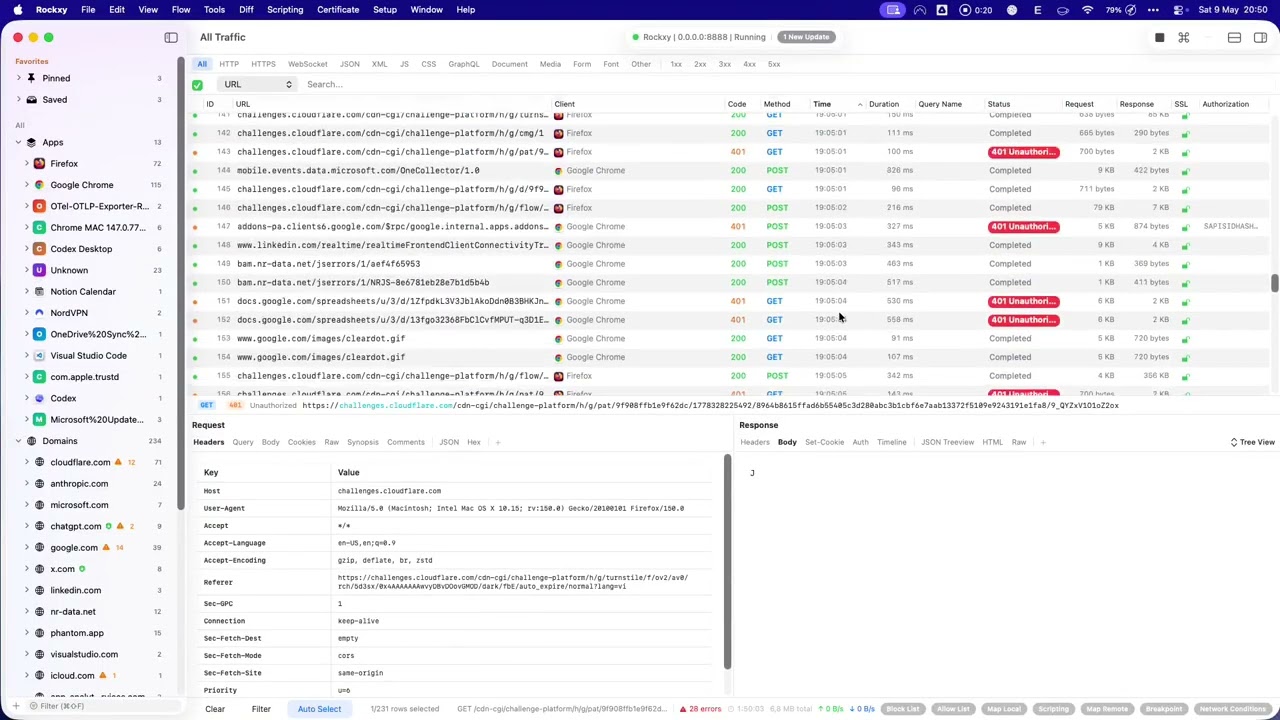
Task: Click the traffic list vertical scrollbar
Action: [x=1274, y=283]
